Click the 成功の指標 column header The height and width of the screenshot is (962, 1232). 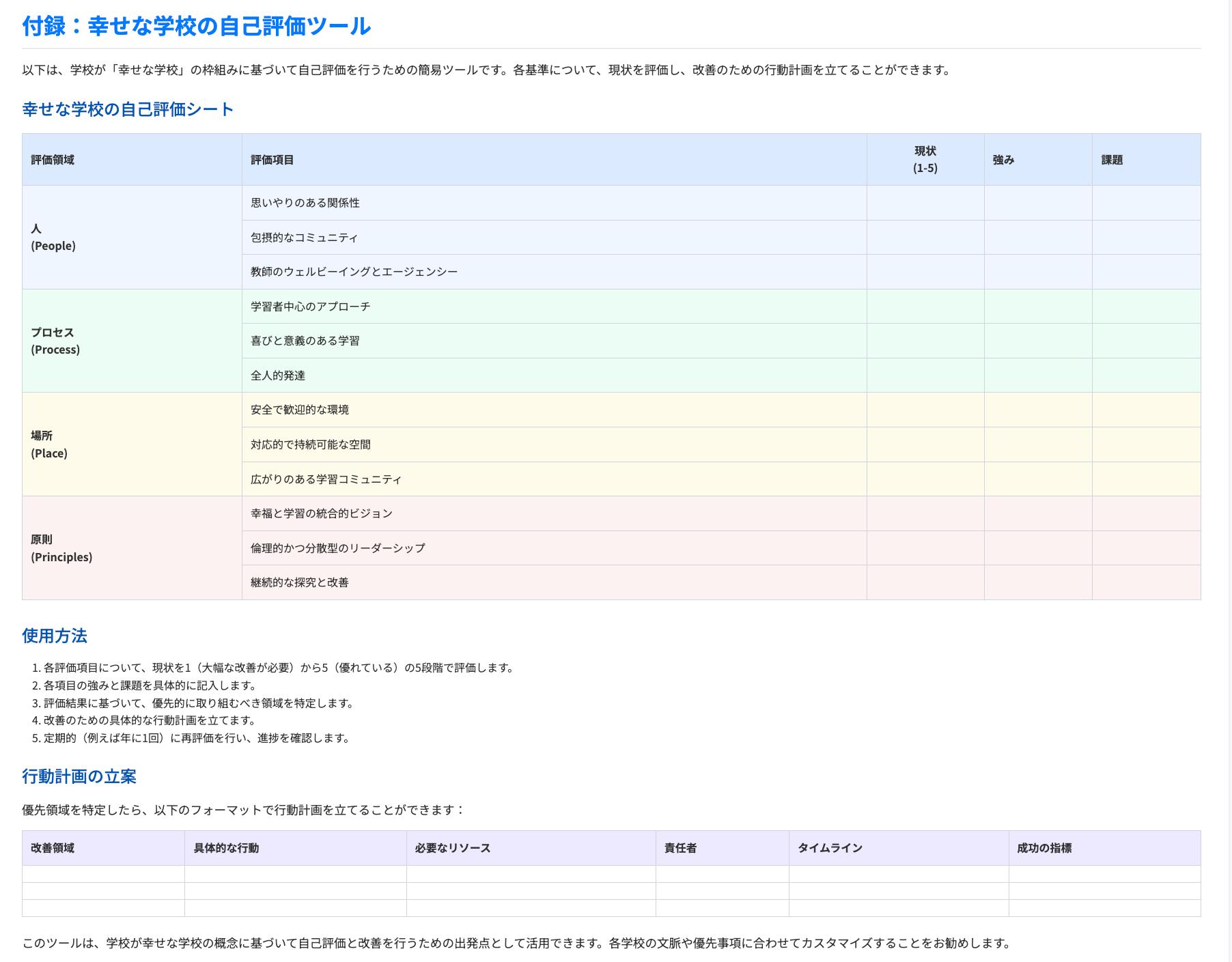1105,848
